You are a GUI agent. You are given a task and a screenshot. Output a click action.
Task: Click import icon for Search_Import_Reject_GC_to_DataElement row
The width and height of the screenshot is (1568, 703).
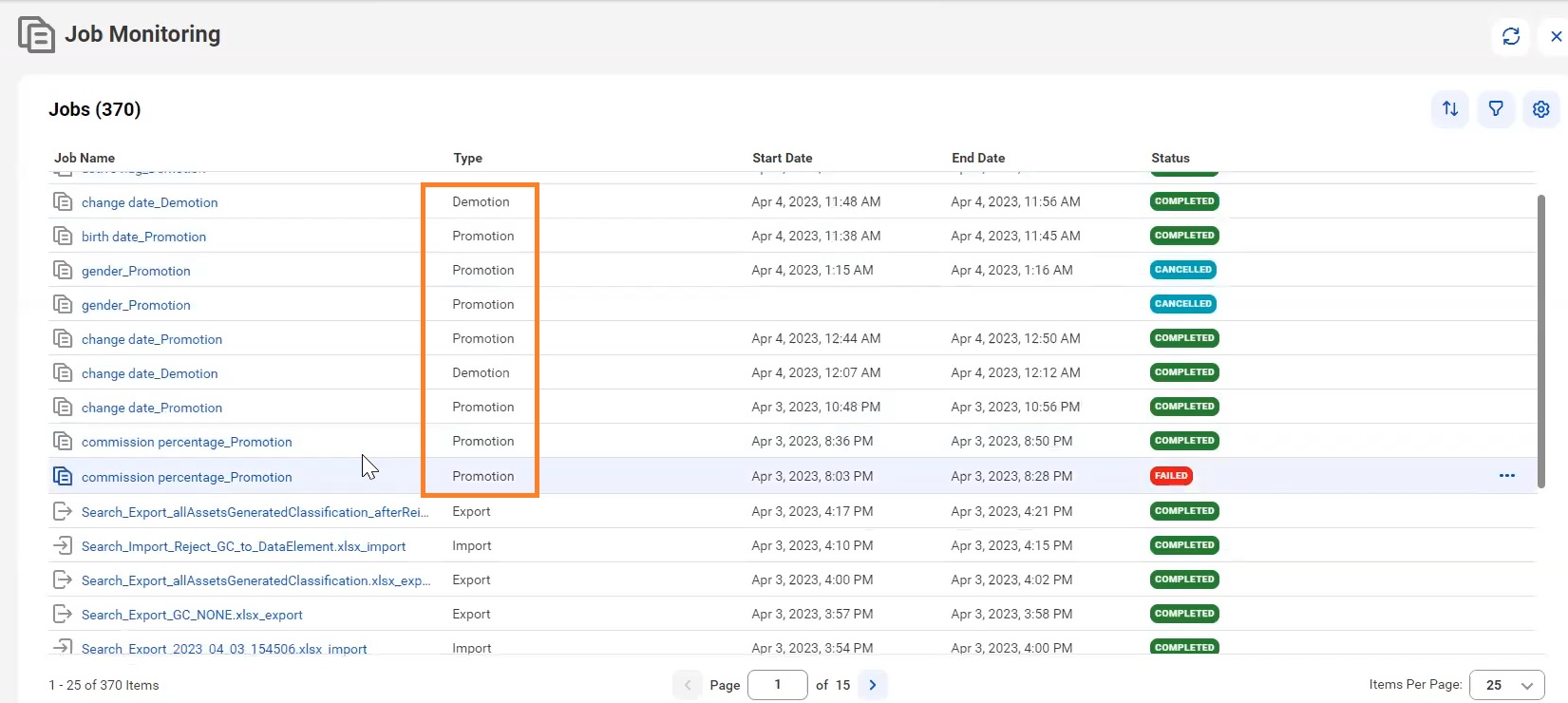tap(63, 545)
